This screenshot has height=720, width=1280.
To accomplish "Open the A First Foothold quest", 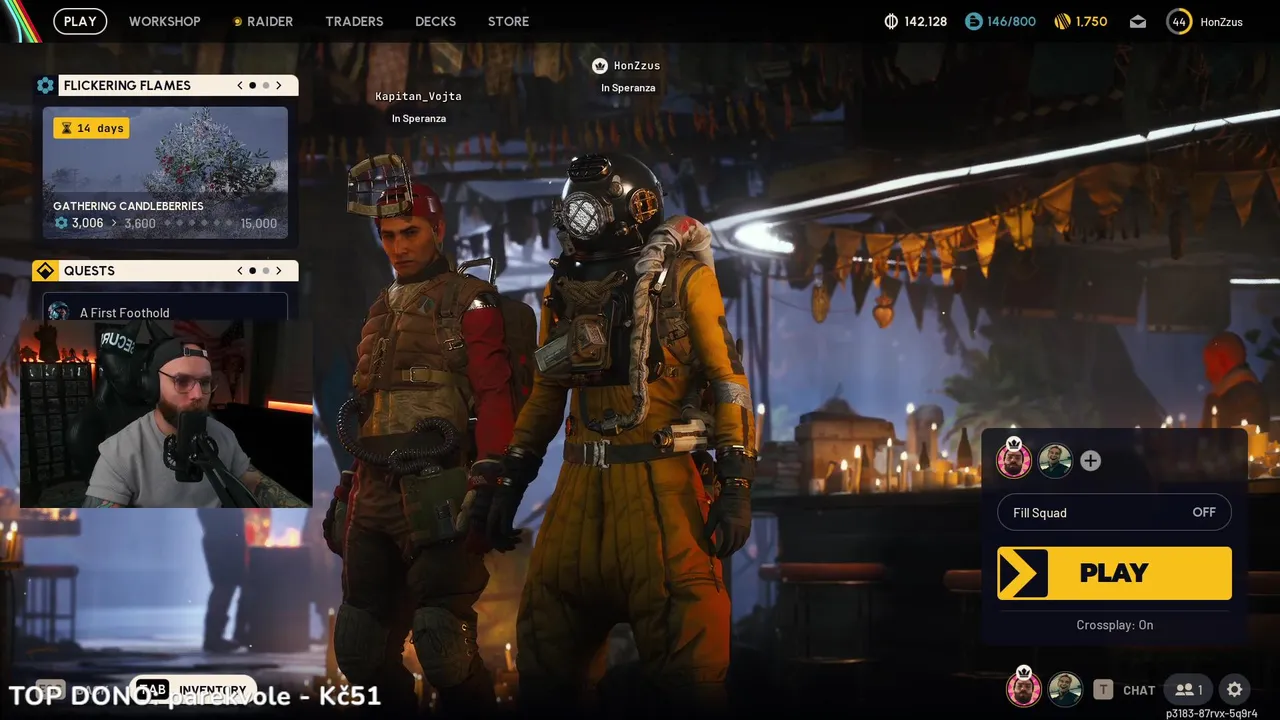I will 165,307.
